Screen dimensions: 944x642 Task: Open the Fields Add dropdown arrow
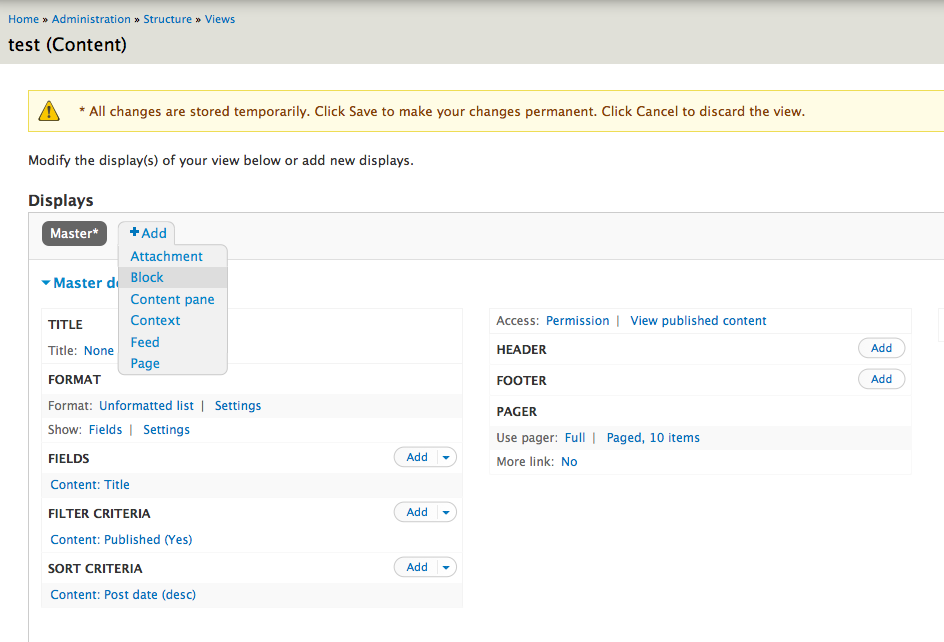(x=446, y=457)
